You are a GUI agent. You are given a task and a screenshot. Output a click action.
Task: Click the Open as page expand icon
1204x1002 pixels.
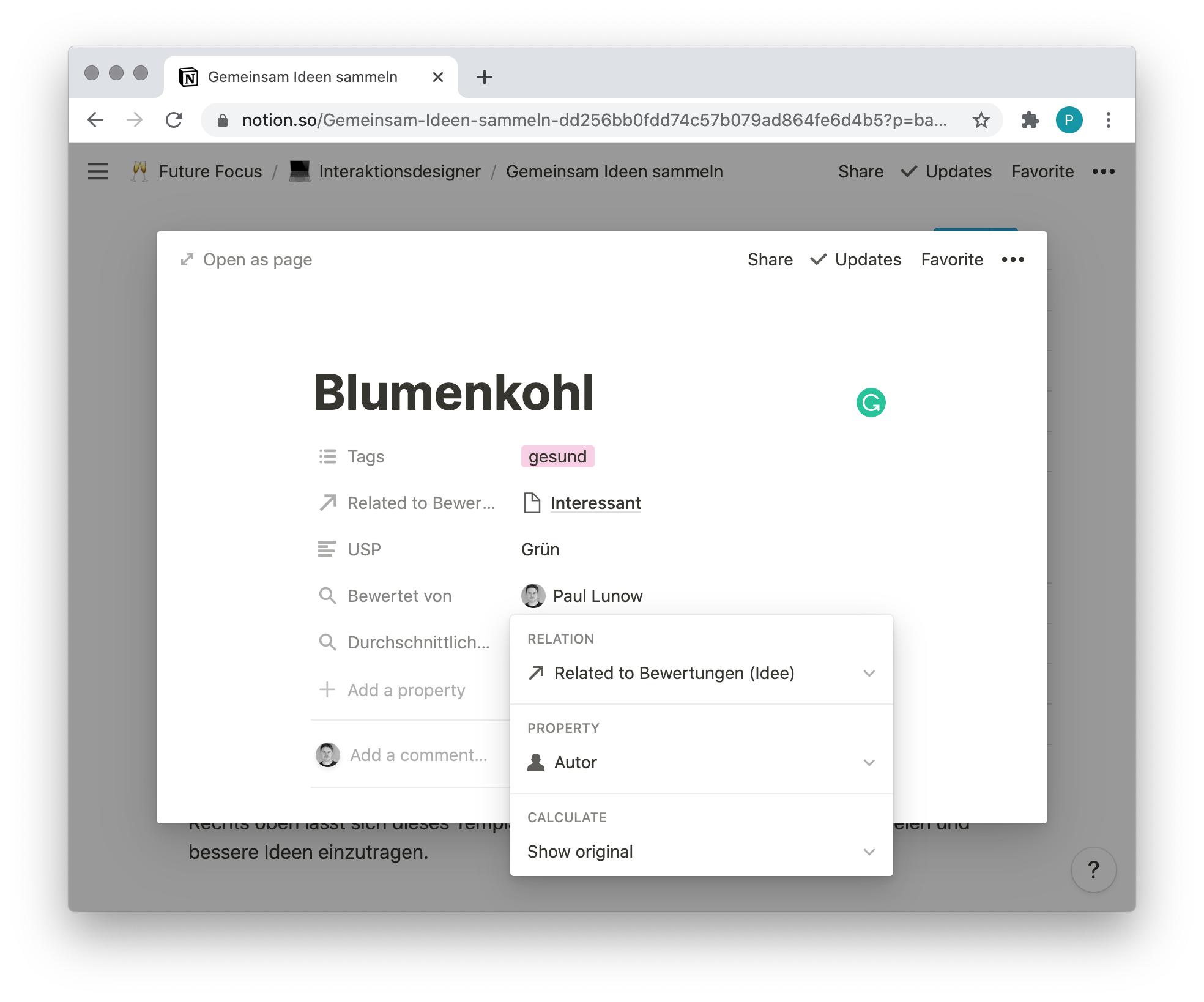187,260
